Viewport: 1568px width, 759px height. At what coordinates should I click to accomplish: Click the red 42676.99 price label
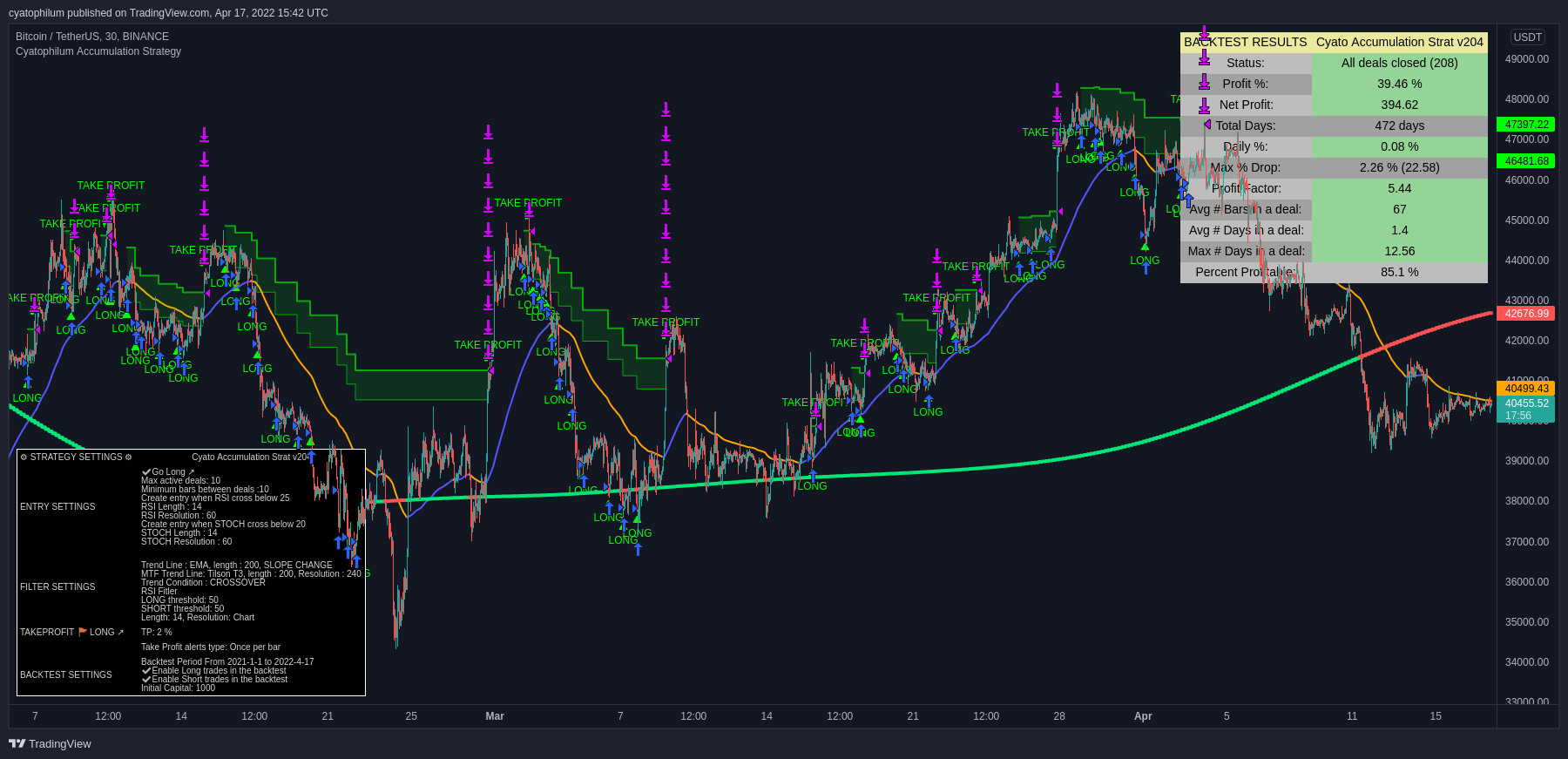tap(1526, 314)
